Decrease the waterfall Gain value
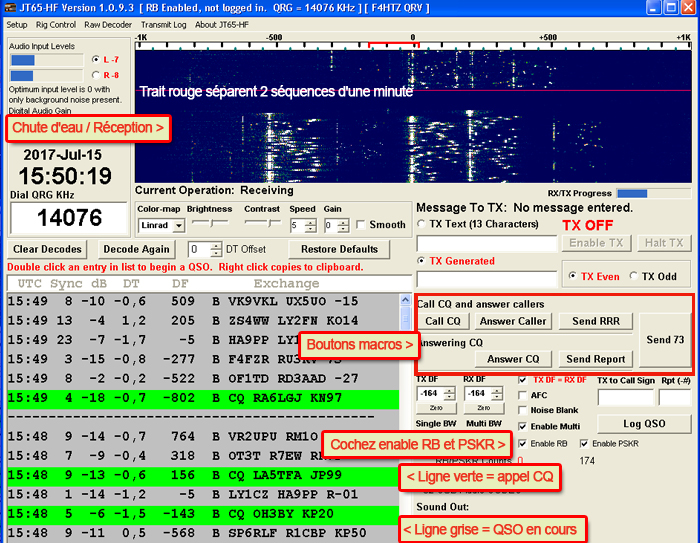The height and width of the screenshot is (543, 700). (343, 229)
